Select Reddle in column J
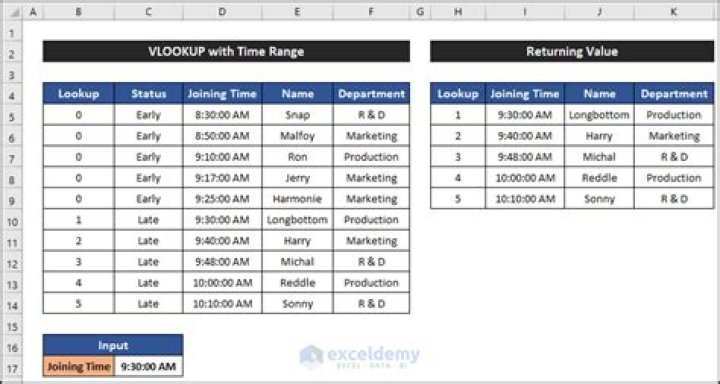Viewport: 720px width, 384px height. [x=599, y=178]
